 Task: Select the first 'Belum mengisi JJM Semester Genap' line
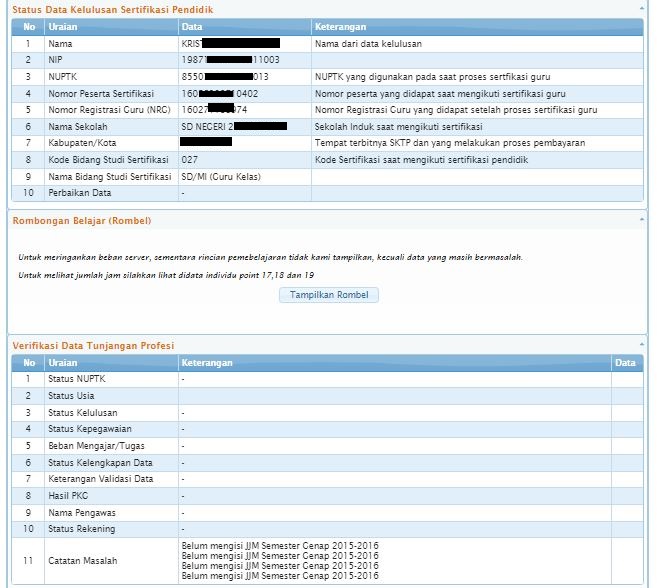[x=280, y=546]
